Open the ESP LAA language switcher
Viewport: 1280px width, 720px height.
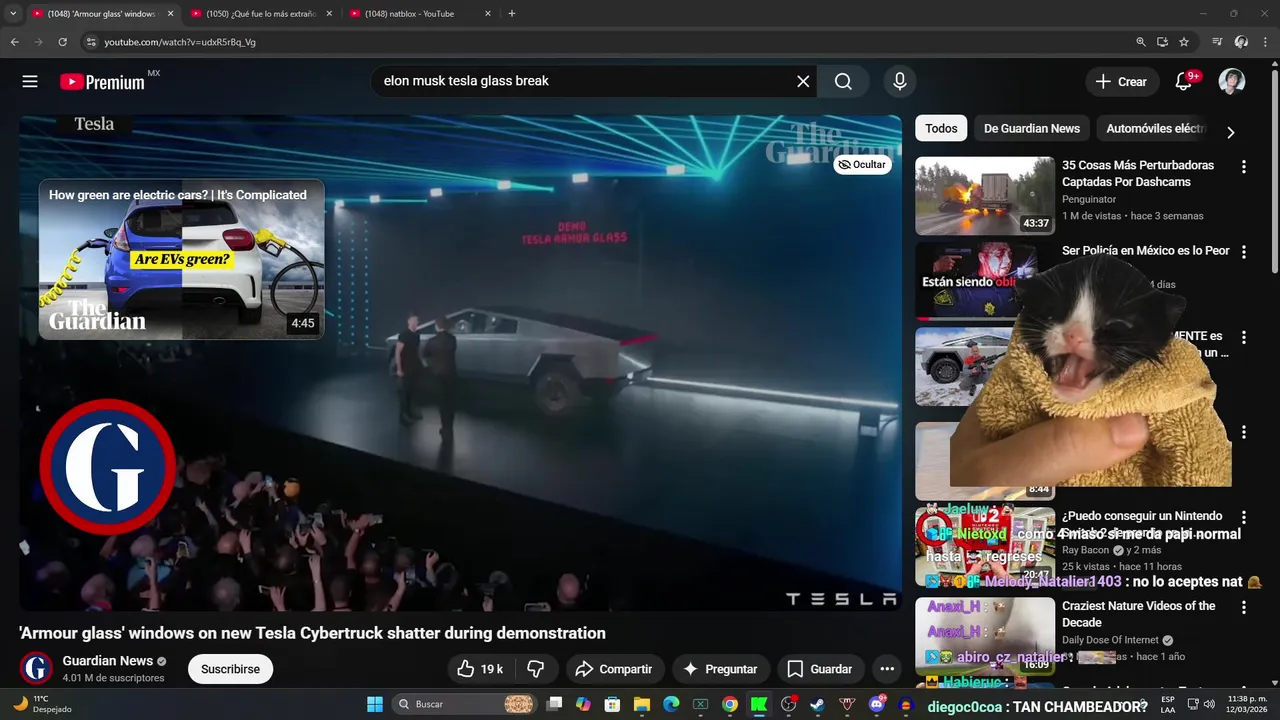pos(1167,704)
